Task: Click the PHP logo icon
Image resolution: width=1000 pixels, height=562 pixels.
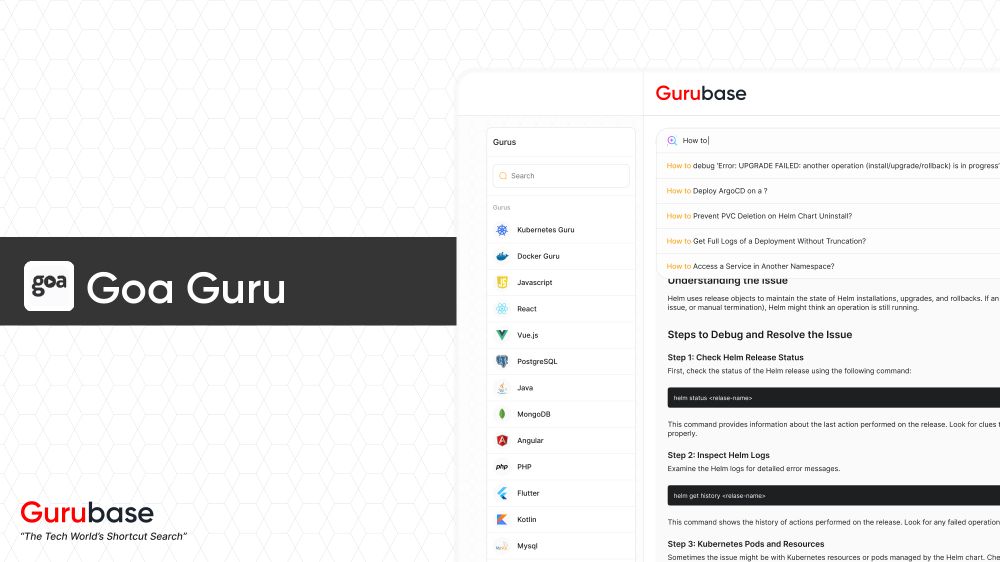Action: [x=502, y=466]
